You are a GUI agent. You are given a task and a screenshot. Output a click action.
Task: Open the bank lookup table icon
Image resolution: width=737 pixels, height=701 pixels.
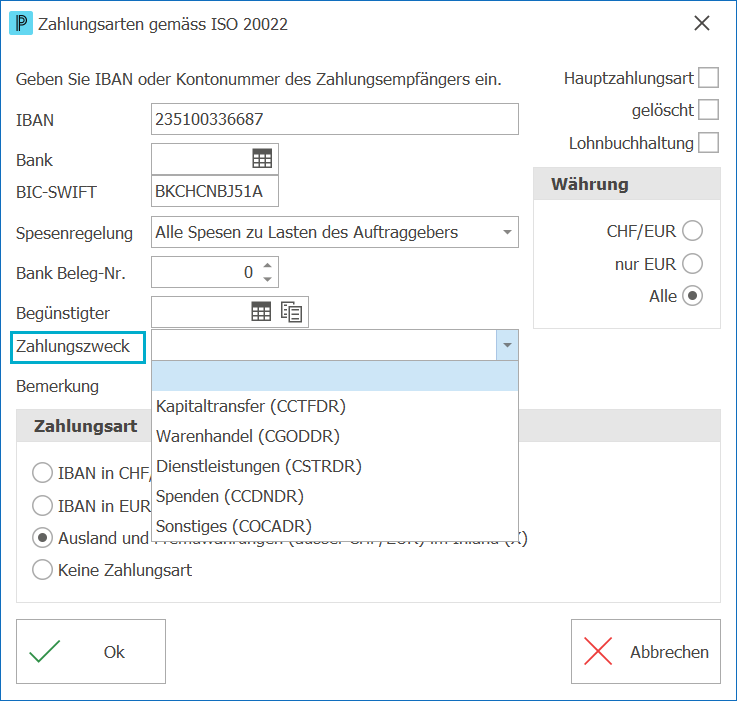click(262, 159)
